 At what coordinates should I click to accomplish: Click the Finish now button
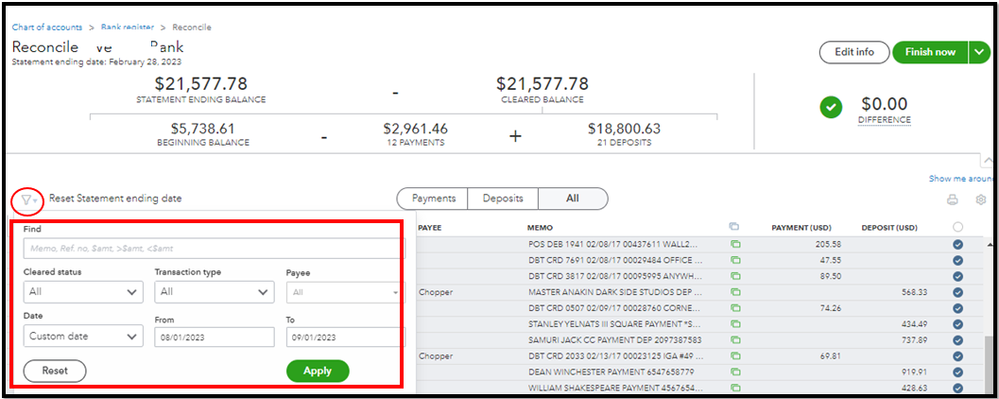930,52
